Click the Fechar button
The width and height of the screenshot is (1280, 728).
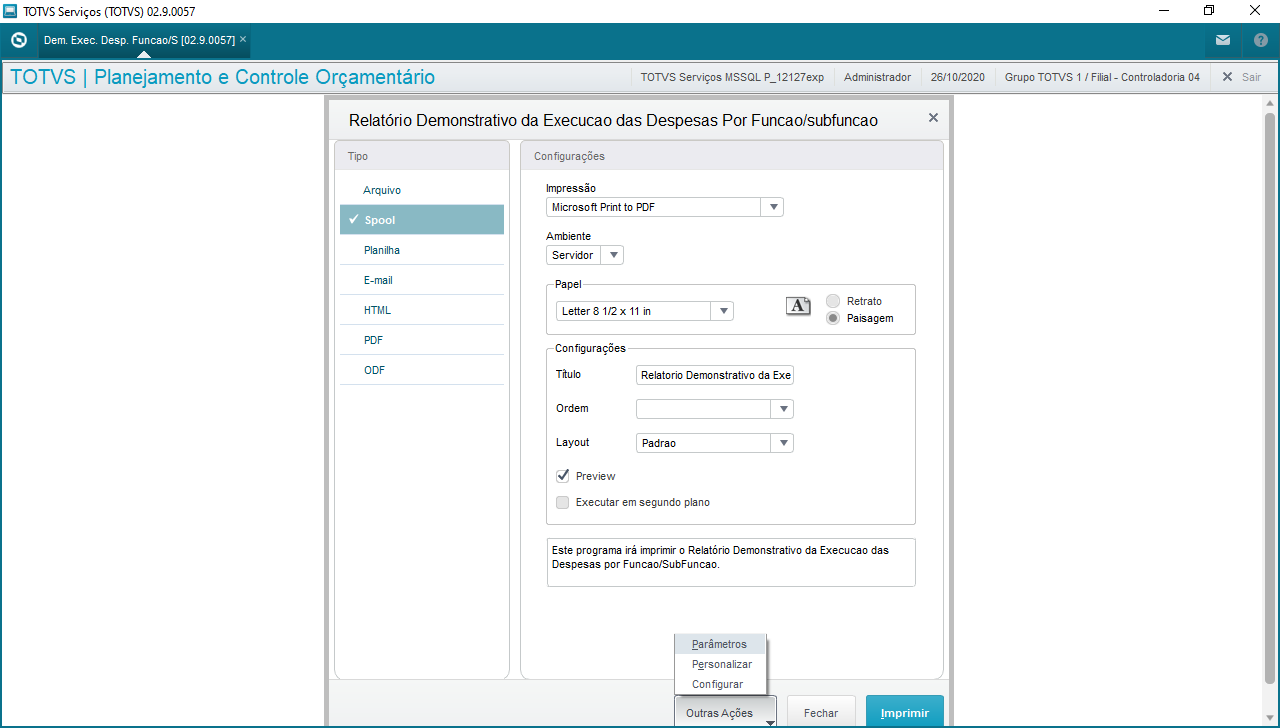821,713
